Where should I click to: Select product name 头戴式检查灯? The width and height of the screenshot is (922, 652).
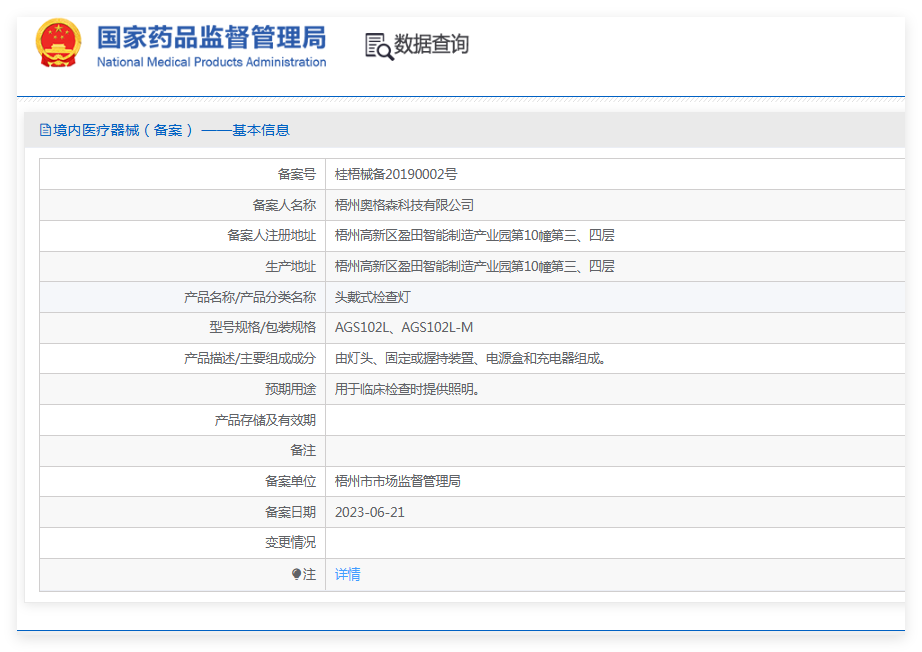coord(372,297)
